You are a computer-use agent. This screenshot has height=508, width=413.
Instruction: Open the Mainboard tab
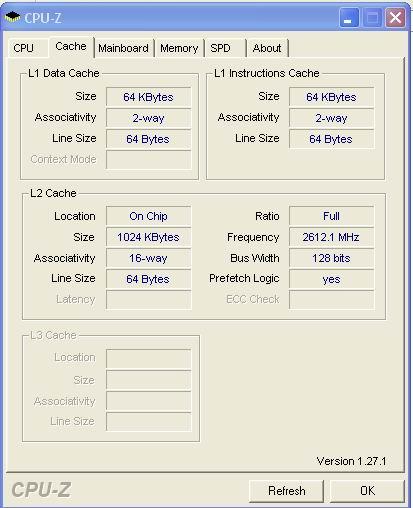[123, 48]
